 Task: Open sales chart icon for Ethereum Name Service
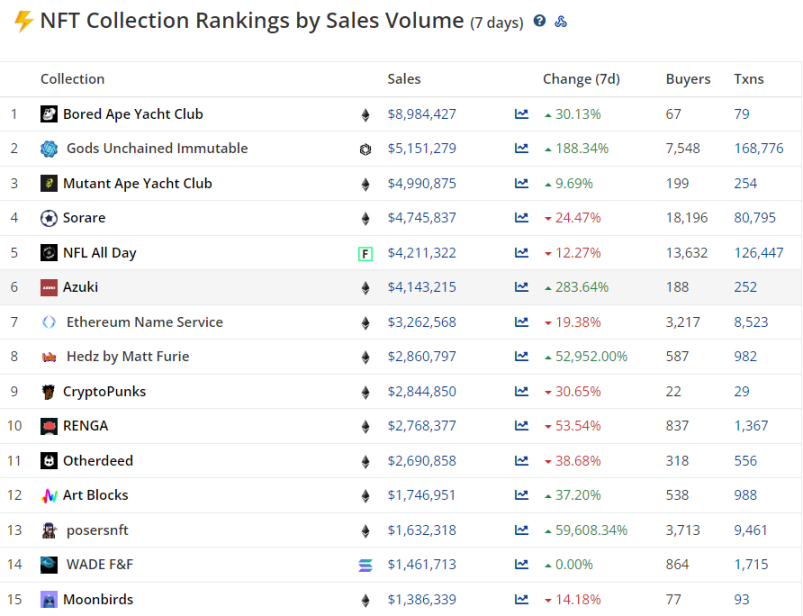click(521, 322)
